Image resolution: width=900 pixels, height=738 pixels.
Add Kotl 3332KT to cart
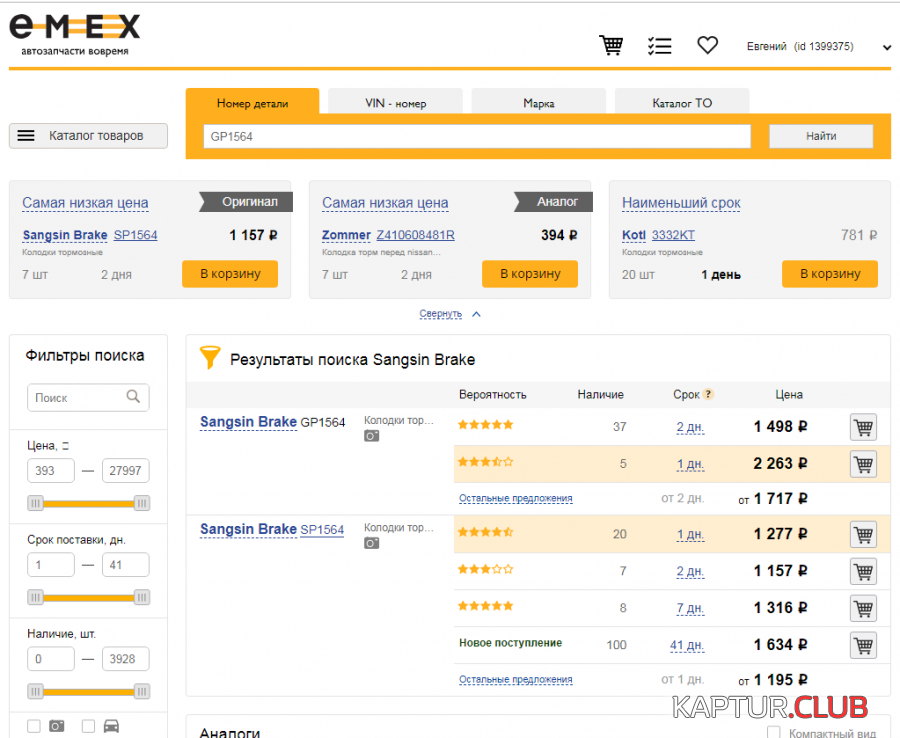830,274
